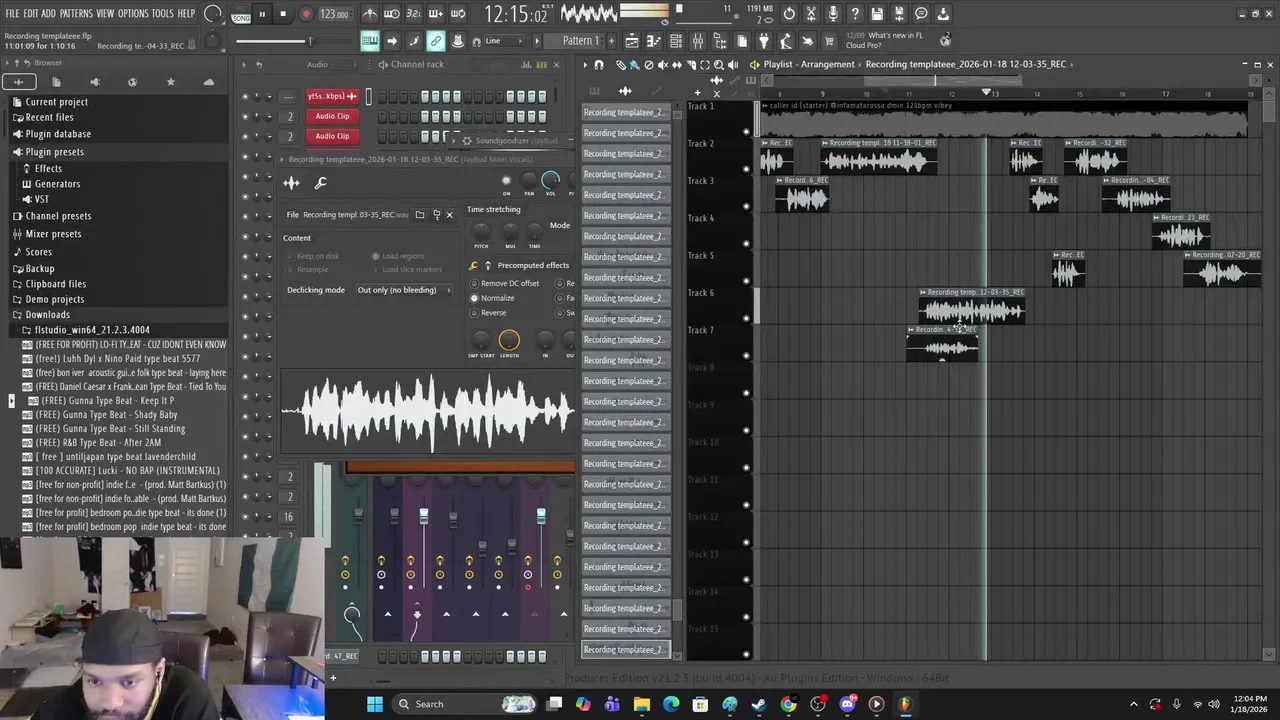Open the HELP menu
The height and width of the screenshot is (720, 1280).
(187, 14)
